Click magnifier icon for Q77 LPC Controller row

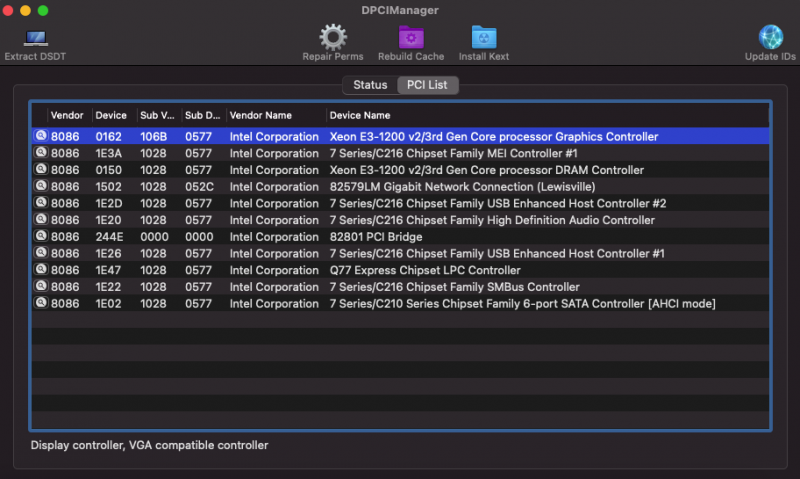point(41,269)
